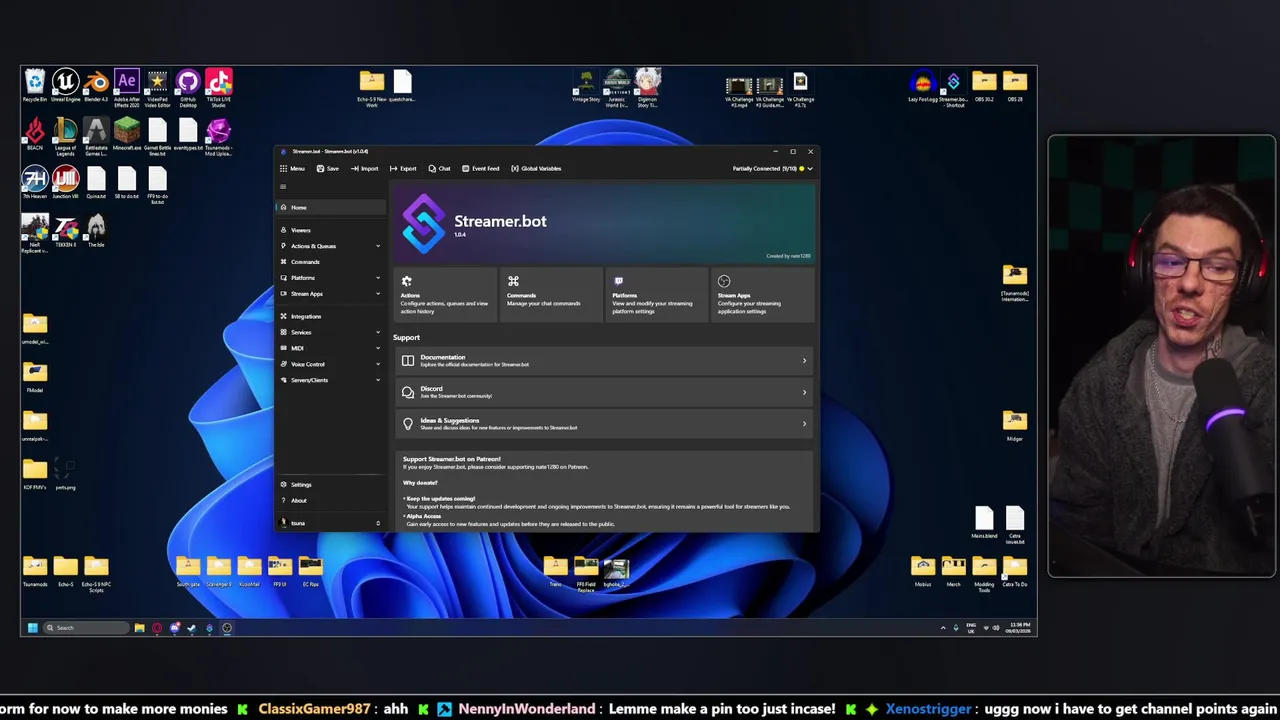Select the Modding Tools folder on desktop
Screen dimensions: 1280x720
pyautogui.click(x=984, y=574)
